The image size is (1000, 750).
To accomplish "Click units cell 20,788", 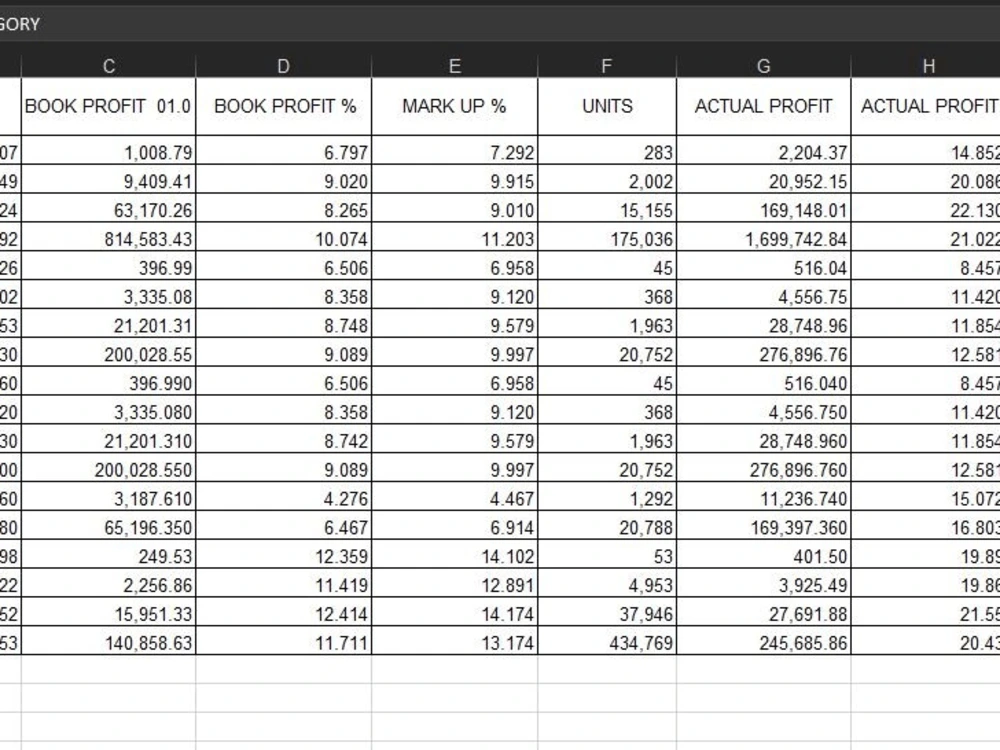I will [x=607, y=526].
